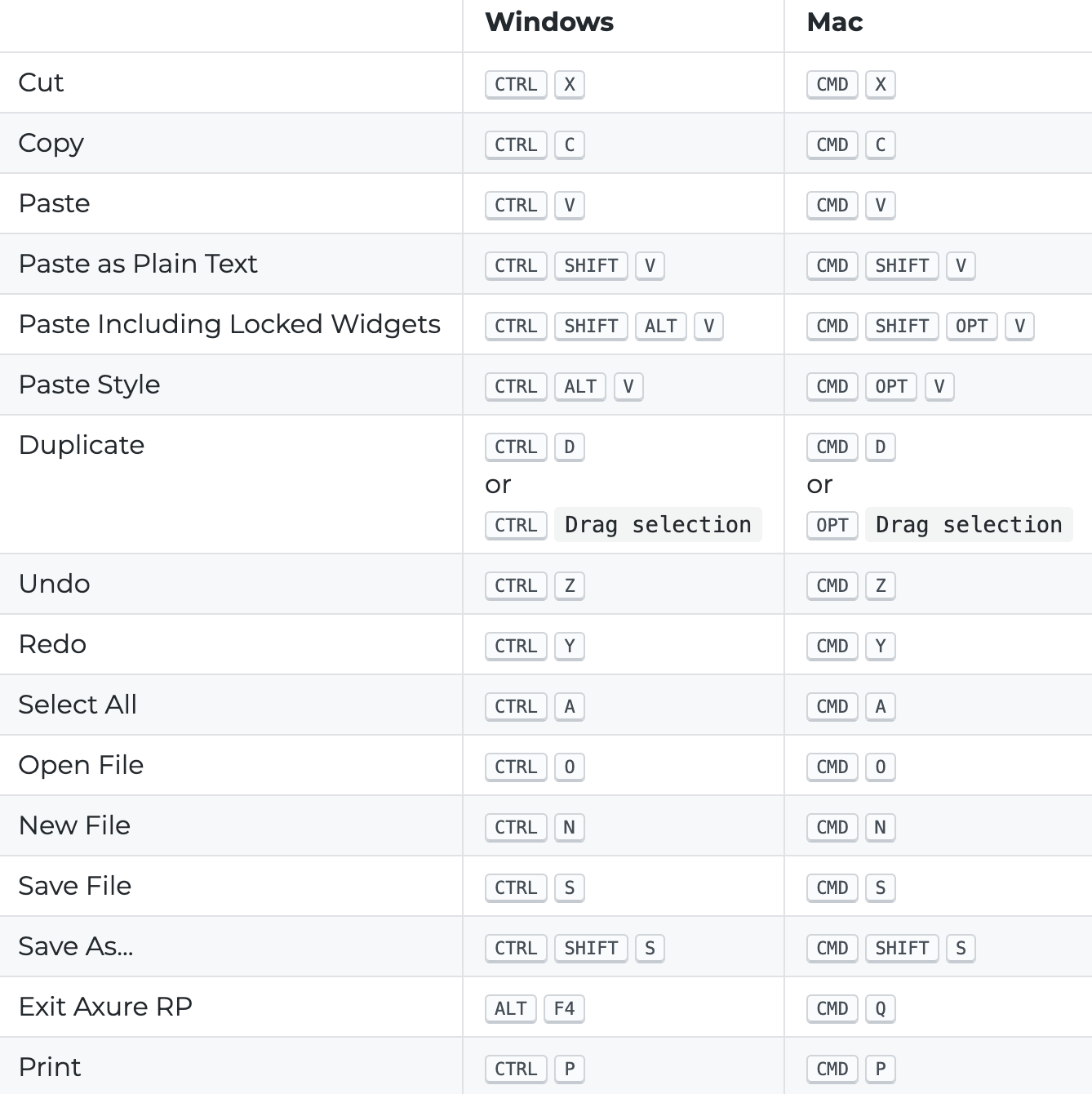
Task: Click the SHIFT key in Windows Save As row
Action: [x=591, y=948]
